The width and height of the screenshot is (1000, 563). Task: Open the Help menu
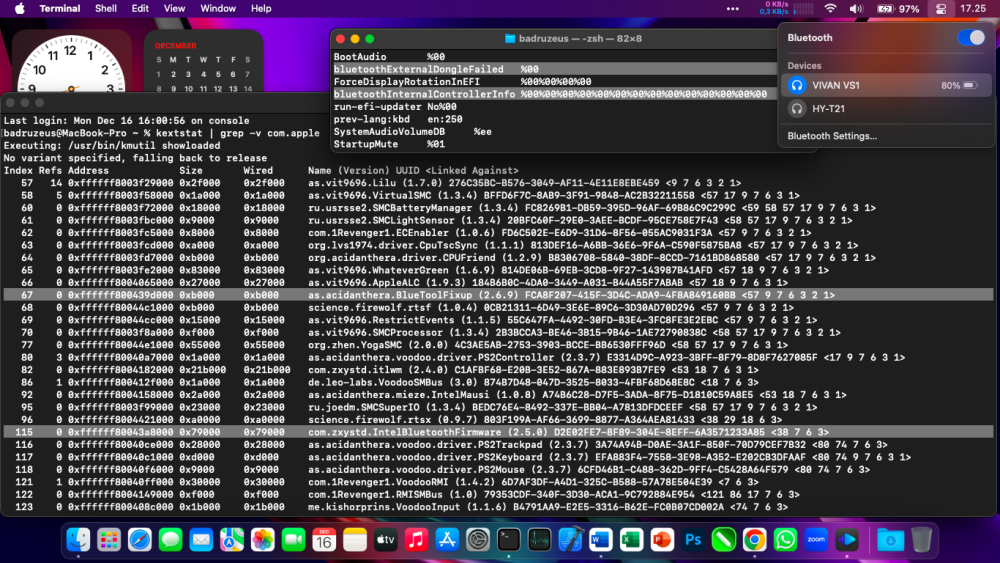pos(261,8)
